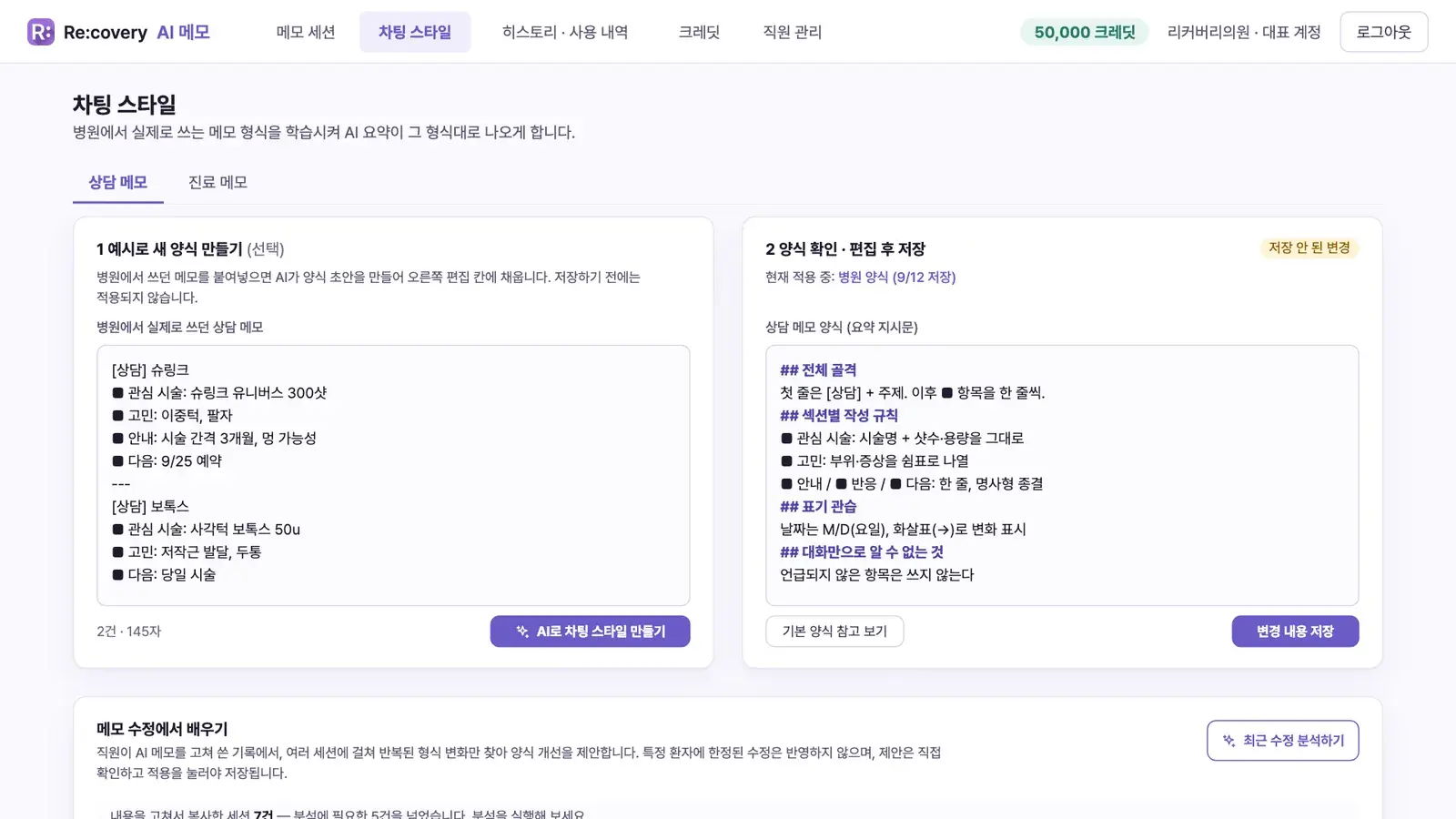Click the sparkle icon on 최근 수정 분석하기
The image size is (1456, 819).
pyautogui.click(x=1229, y=741)
